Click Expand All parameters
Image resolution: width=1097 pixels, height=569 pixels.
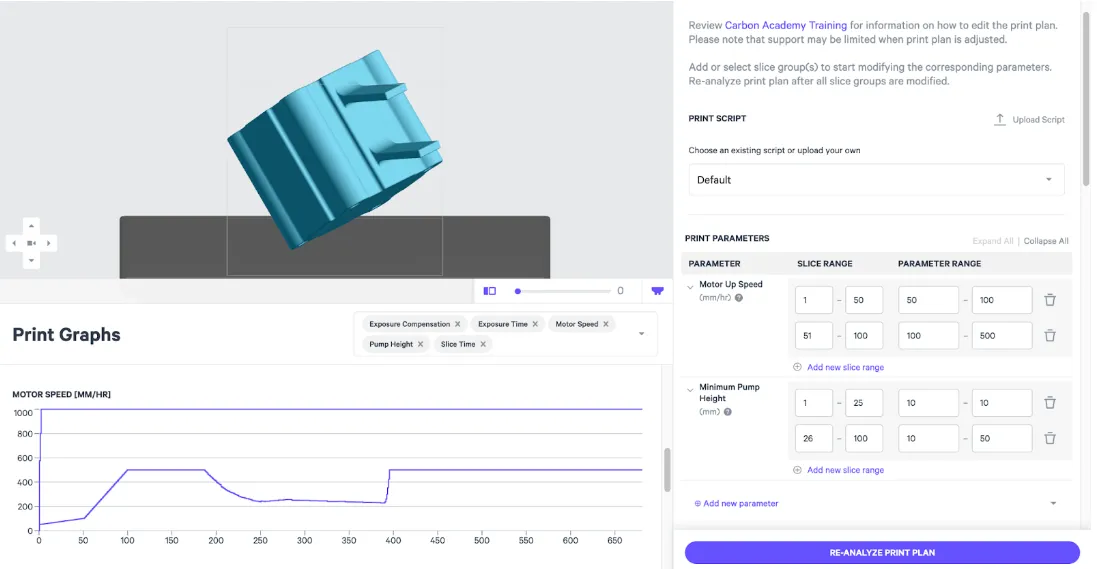992,241
